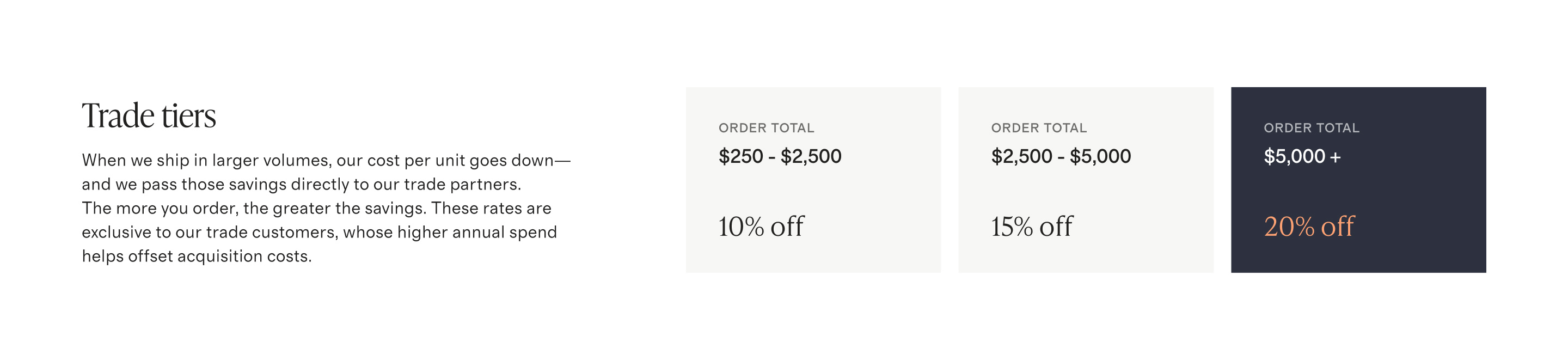Click the "10% off" discount text

(x=761, y=227)
